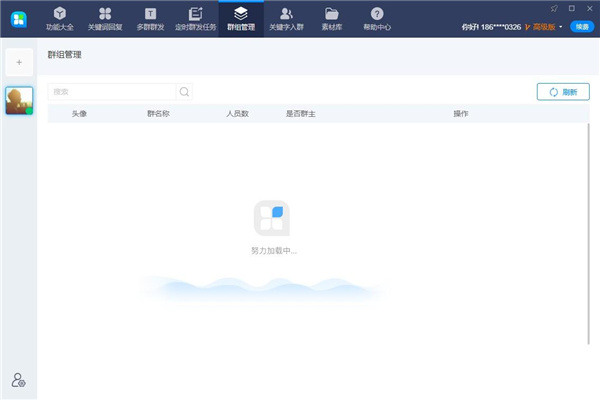600x400 pixels.
Task: Click the 搜索 search input field
Action: point(112,92)
